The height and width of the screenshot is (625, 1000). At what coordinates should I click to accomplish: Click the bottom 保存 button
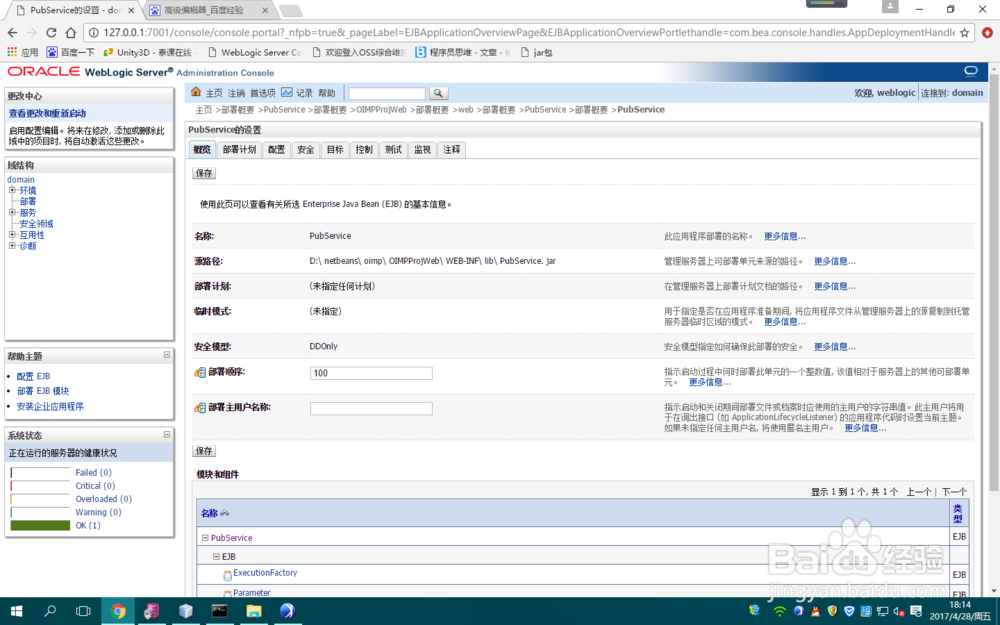[x=204, y=451]
